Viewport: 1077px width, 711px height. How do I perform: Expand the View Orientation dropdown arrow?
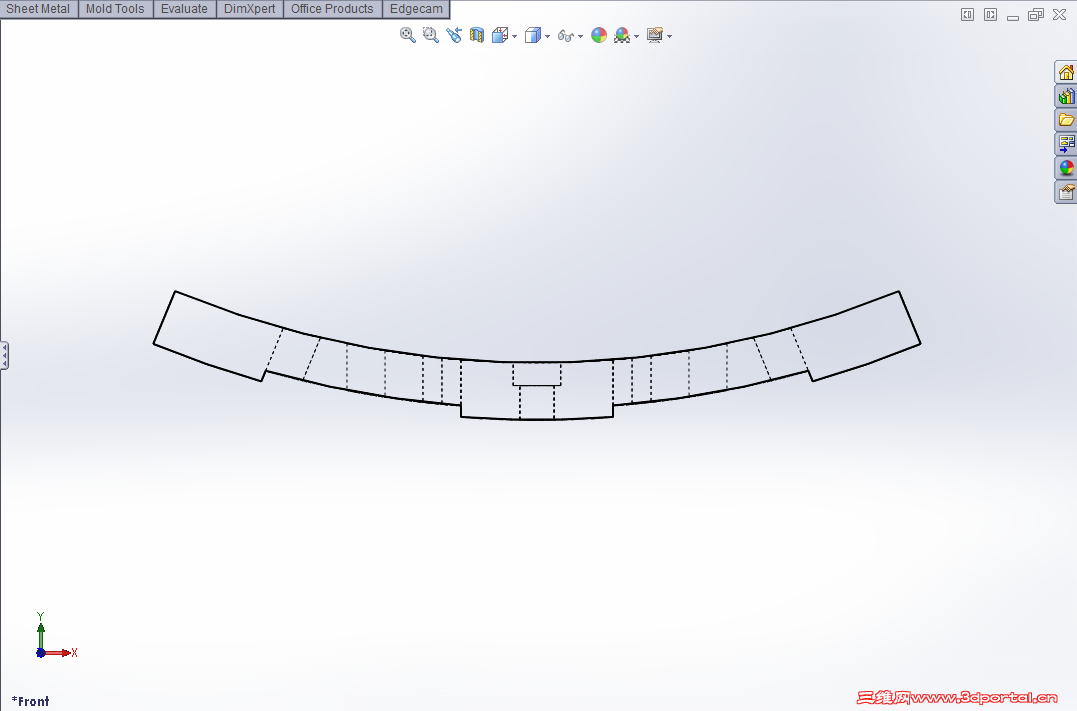click(x=514, y=36)
